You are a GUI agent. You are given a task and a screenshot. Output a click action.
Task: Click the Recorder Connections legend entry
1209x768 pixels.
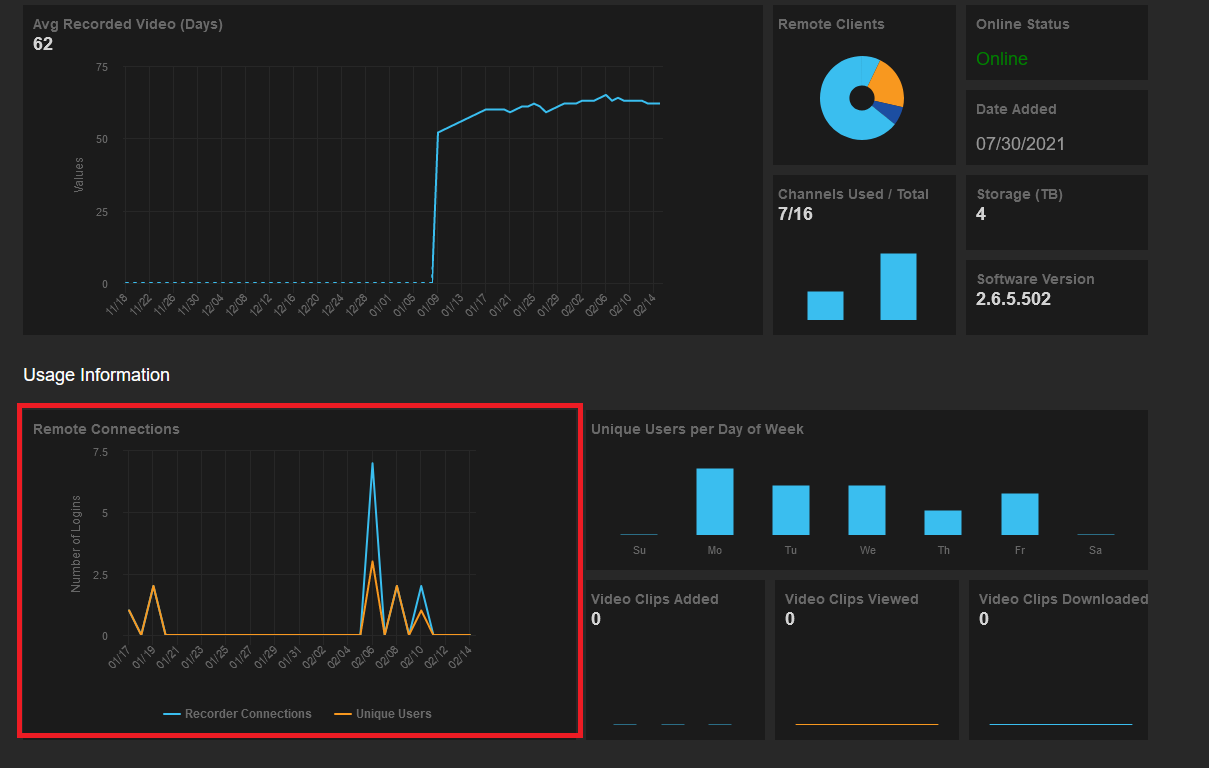click(x=237, y=714)
